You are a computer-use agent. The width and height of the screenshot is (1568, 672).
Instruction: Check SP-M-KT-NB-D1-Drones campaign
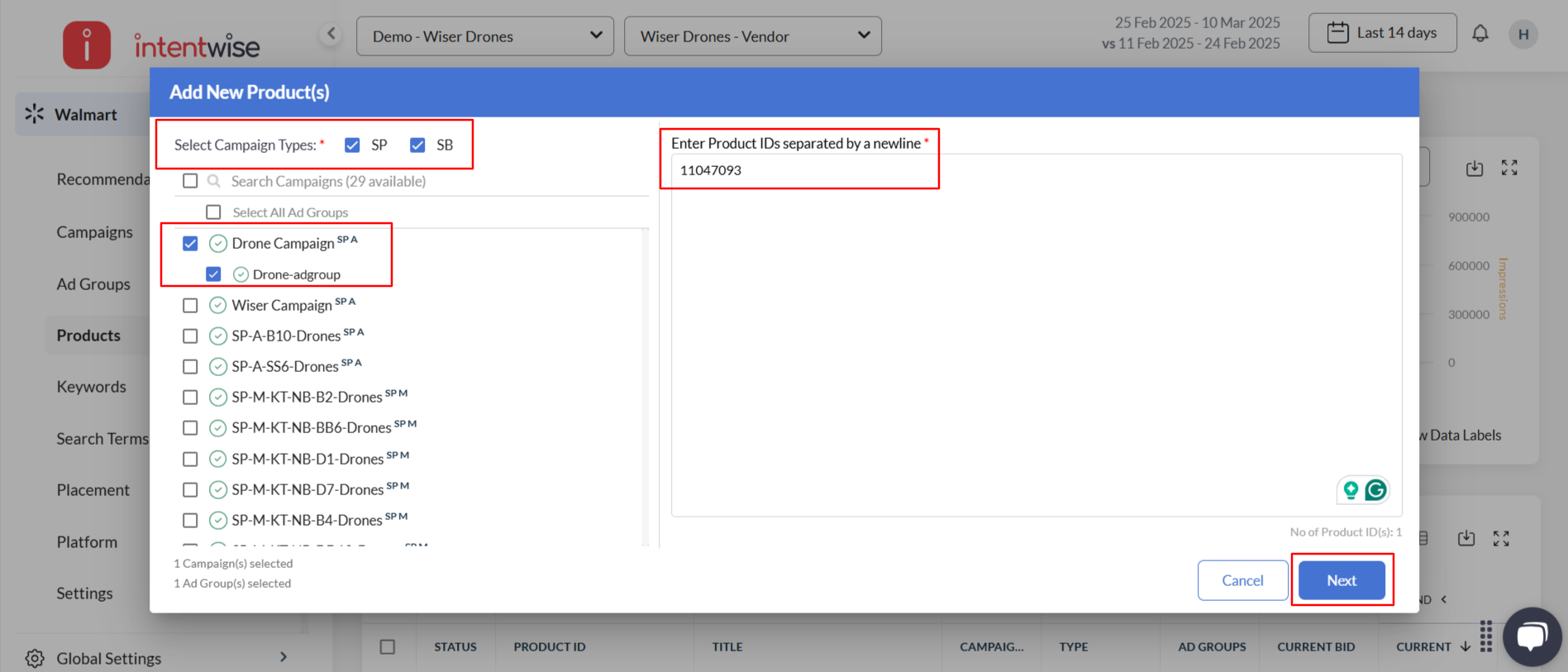pos(190,459)
